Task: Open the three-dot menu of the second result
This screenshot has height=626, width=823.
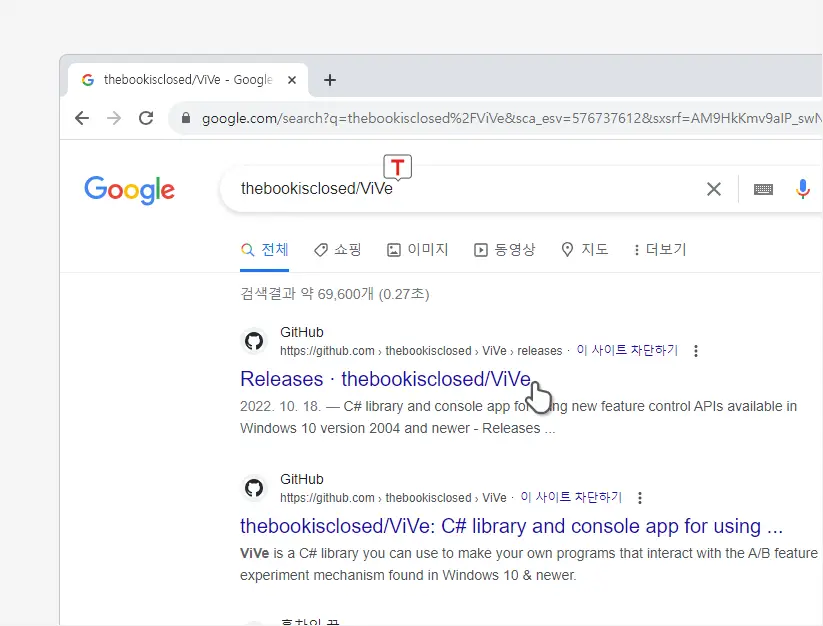Action: pyautogui.click(x=640, y=497)
